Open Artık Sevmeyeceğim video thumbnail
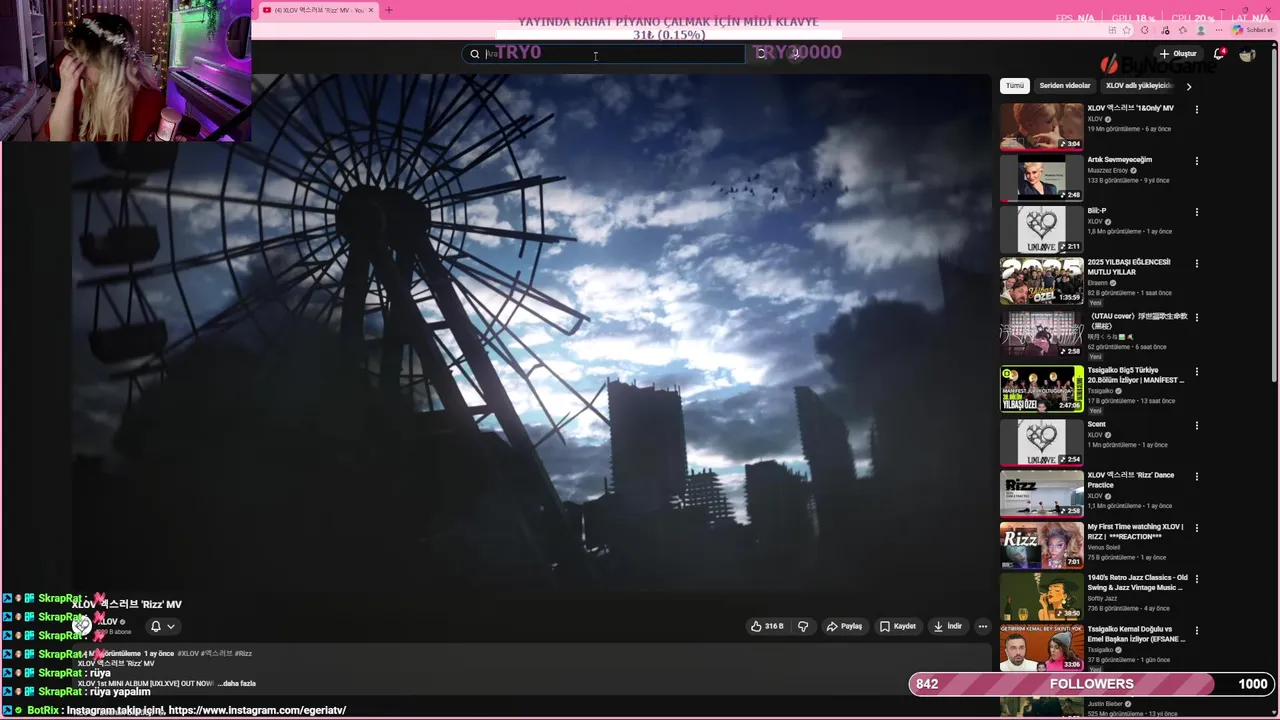 point(1041,178)
